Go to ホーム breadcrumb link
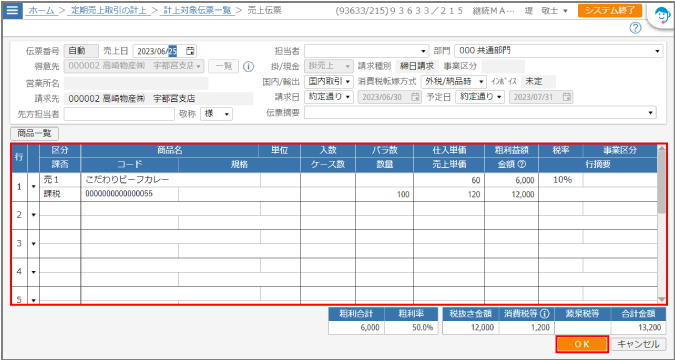 [42, 10]
